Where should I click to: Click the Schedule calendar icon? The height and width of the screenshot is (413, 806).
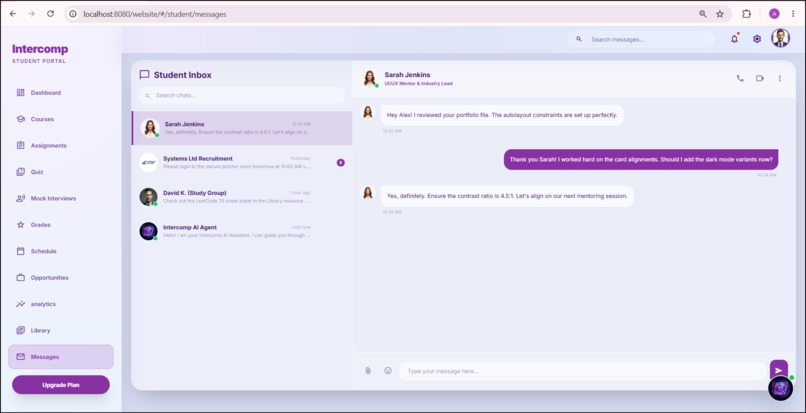click(21, 251)
